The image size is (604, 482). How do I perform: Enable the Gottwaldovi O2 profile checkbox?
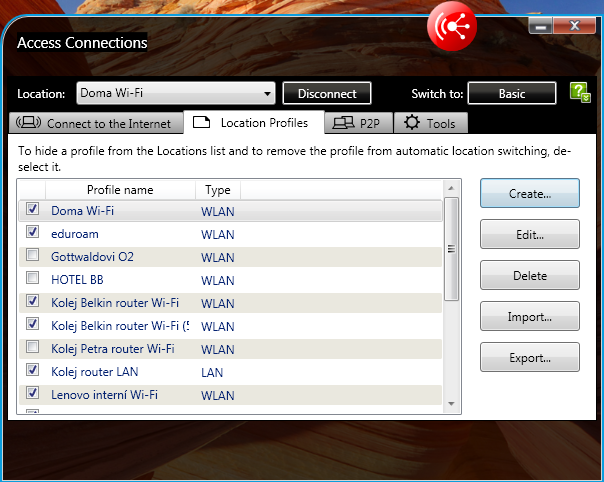click(x=33, y=256)
